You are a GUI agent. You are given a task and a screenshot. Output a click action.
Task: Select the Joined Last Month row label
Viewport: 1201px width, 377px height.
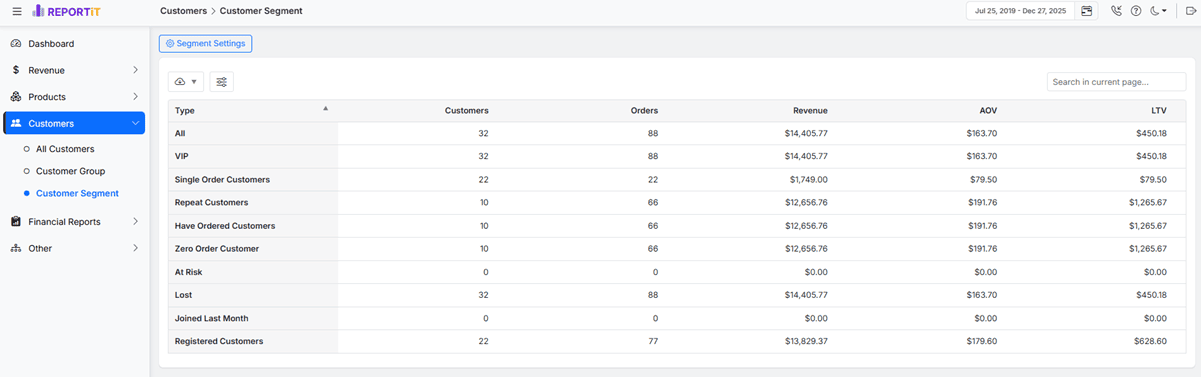212,318
